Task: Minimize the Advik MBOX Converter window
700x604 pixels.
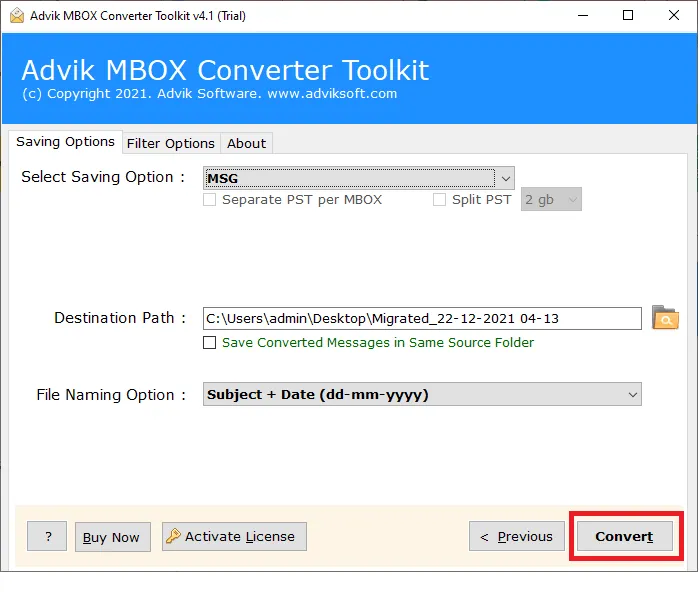Action: pos(583,16)
